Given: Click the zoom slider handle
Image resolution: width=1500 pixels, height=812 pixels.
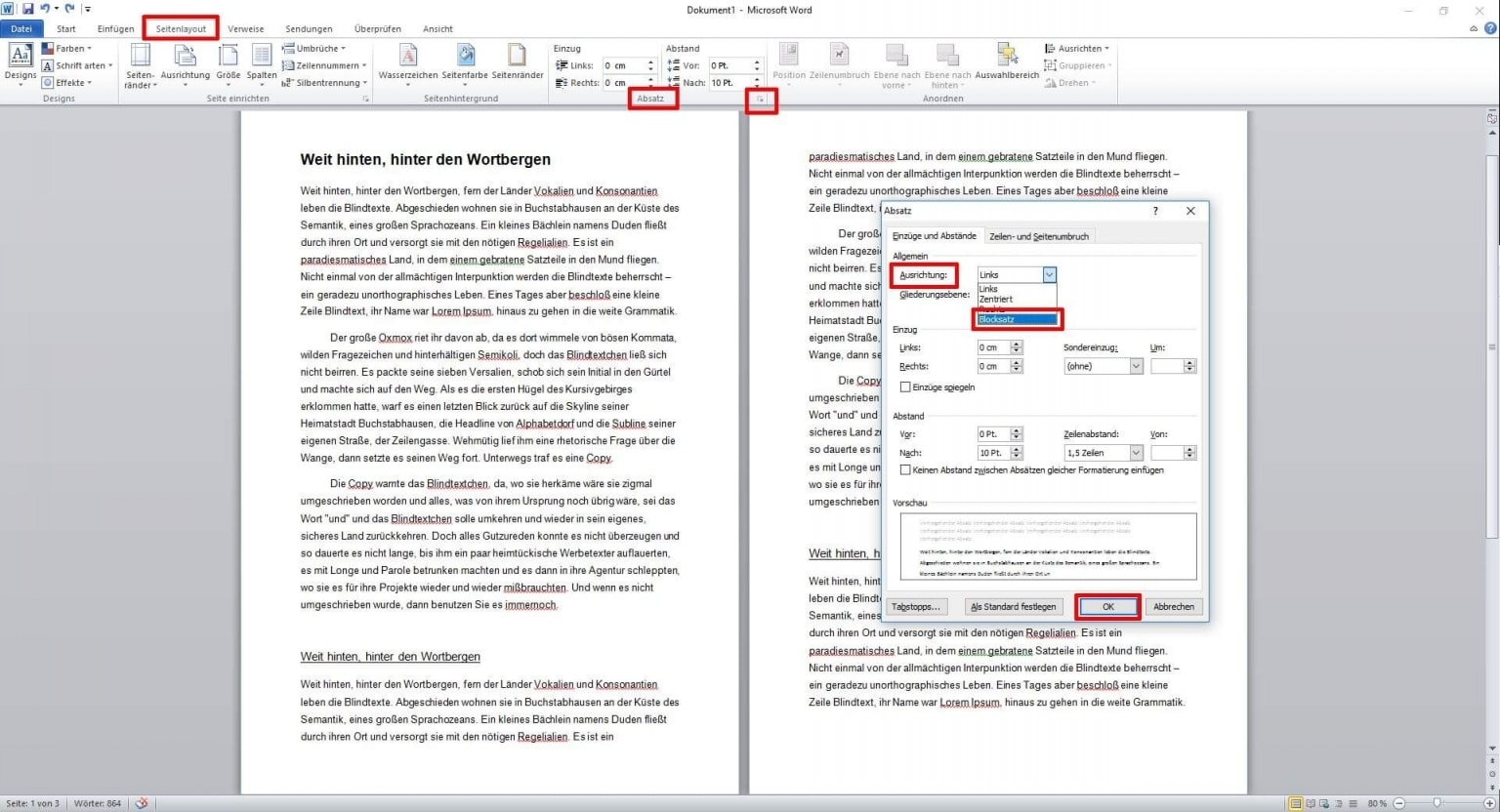Looking at the screenshot, I should coord(1437,803).
